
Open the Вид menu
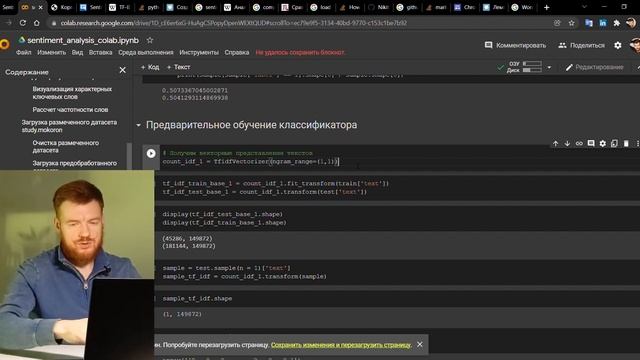point(77,53)
